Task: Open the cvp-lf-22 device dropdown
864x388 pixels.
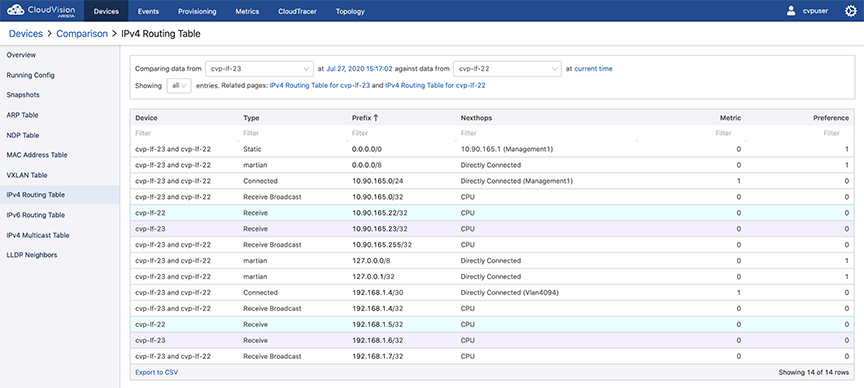Action: click(507, 69)
